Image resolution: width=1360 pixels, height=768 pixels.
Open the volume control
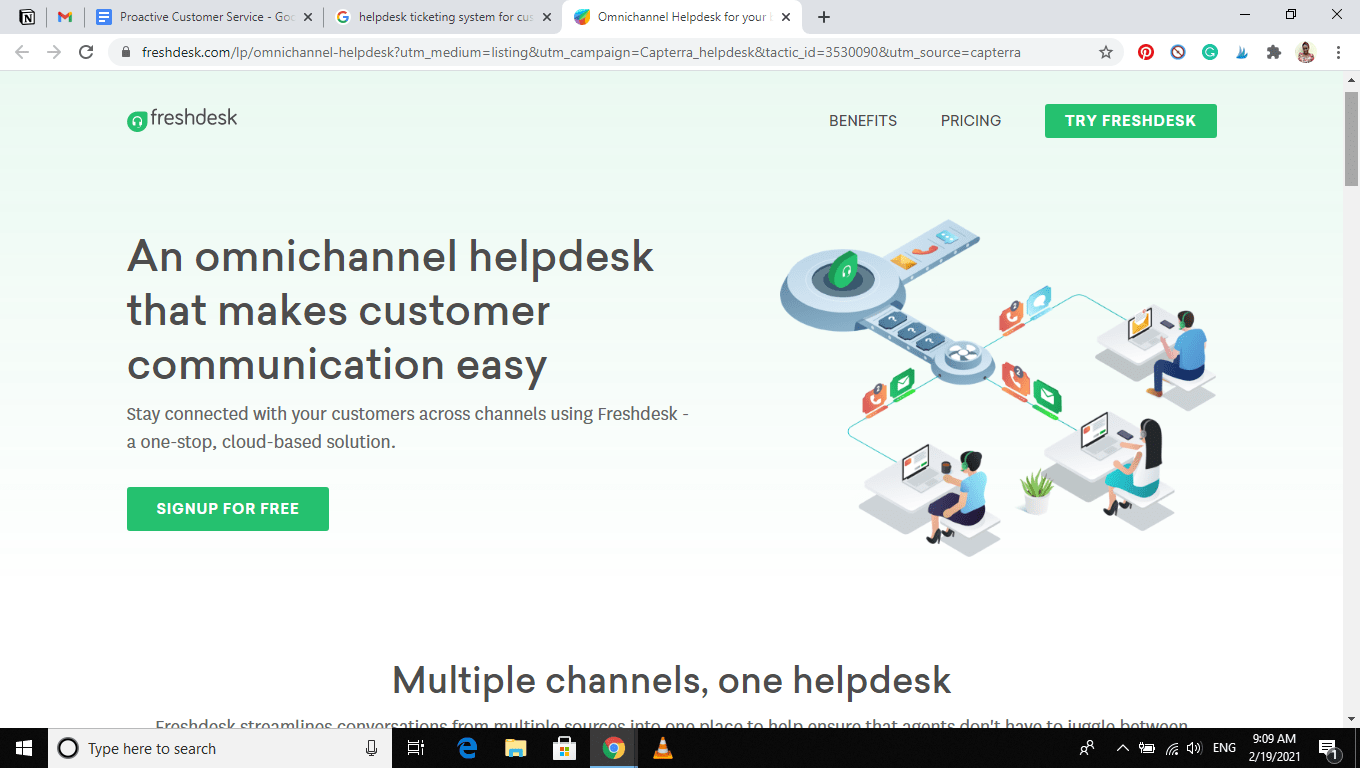pyautogui.click(x=1194, y=748)
